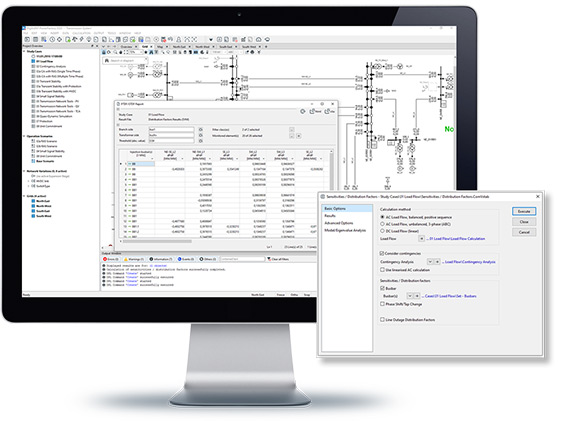Open the Load Flow Calculation link
Screen dimensions: 563x421
[457, 239]
